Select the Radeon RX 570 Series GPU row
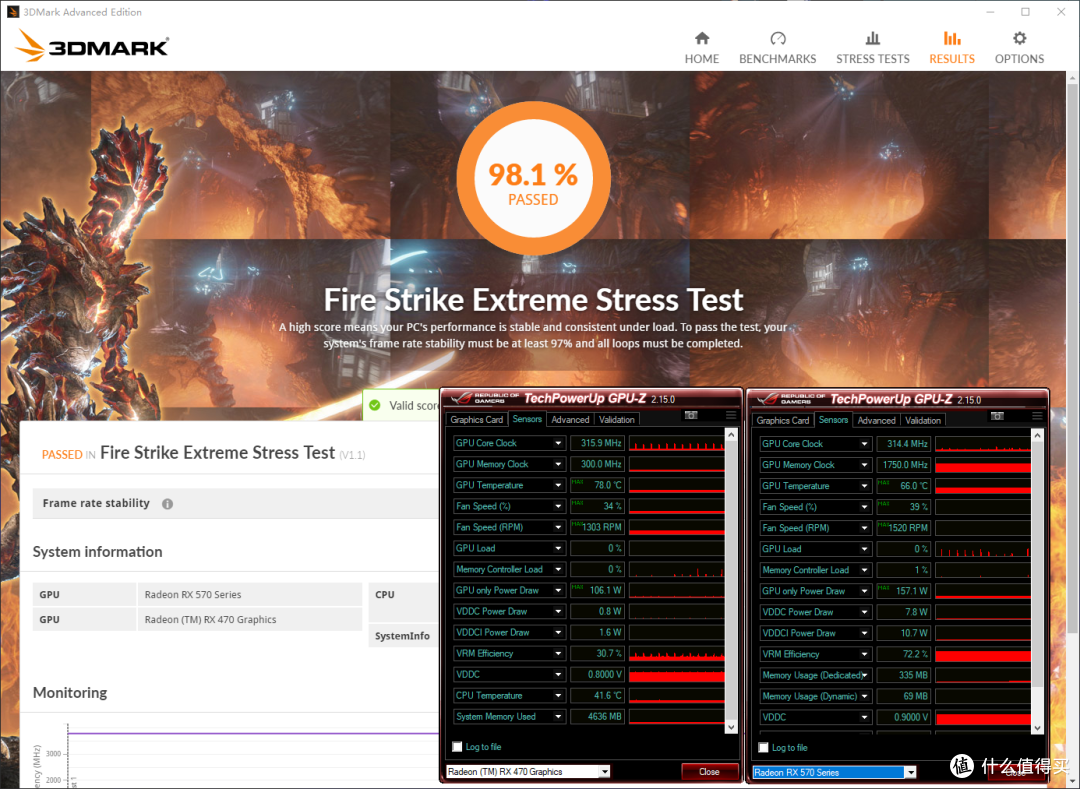 [197, 594]
